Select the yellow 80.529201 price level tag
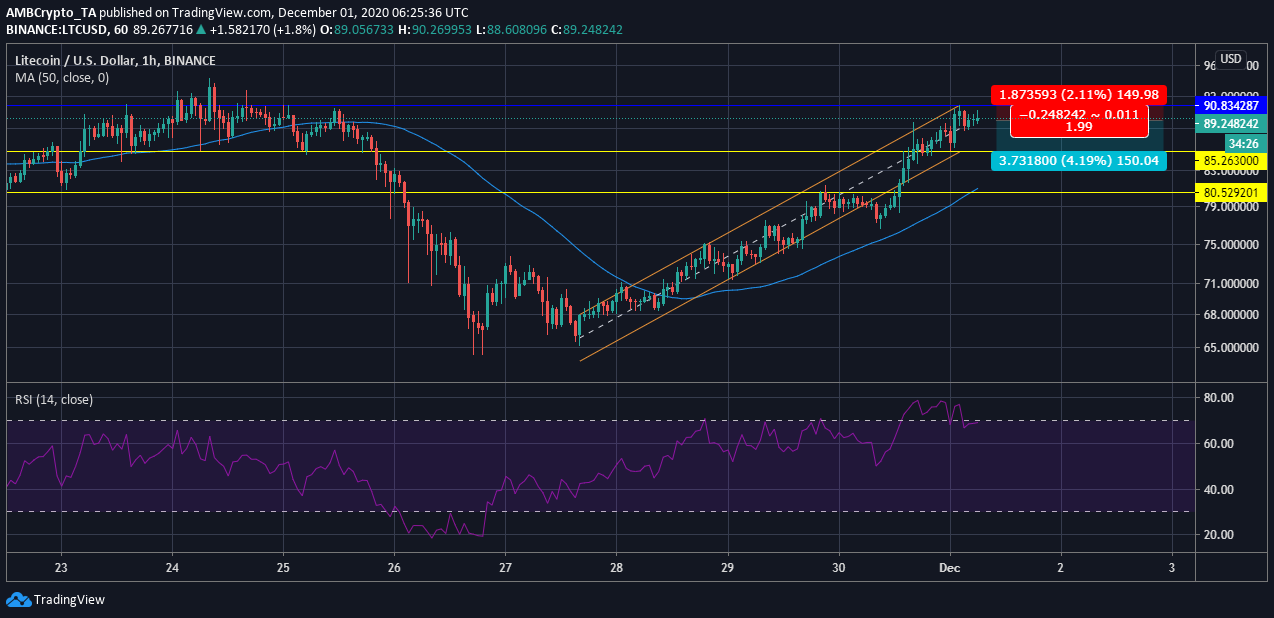This screenshot has height=618, width=1274. pyautogui.click(x=1234, y=192)
